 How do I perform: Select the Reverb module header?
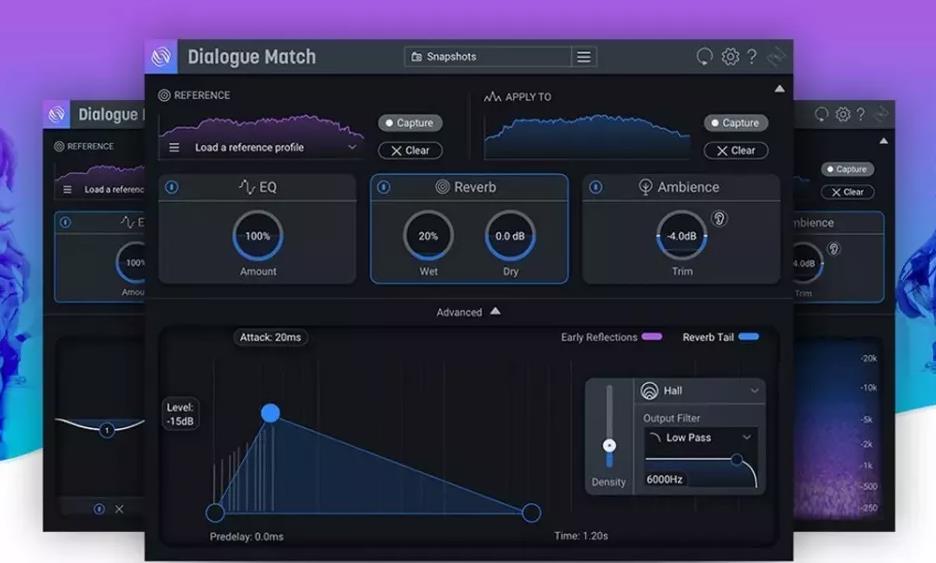[469, 187]
